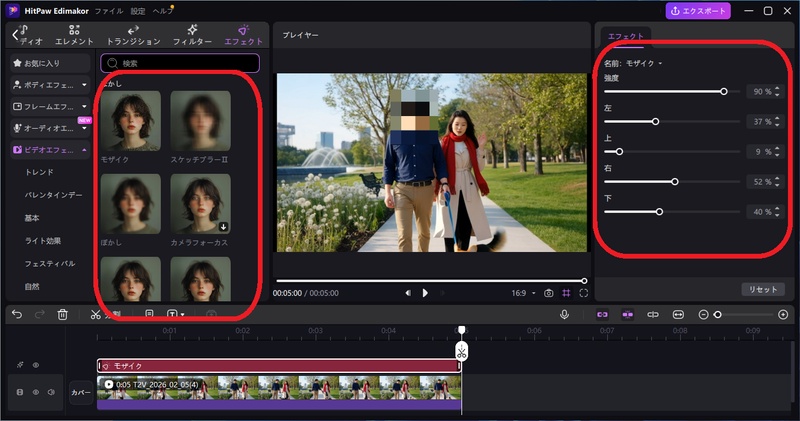Click the 52 % stepper for 右
Screen dimensions: 800x421
777,182
